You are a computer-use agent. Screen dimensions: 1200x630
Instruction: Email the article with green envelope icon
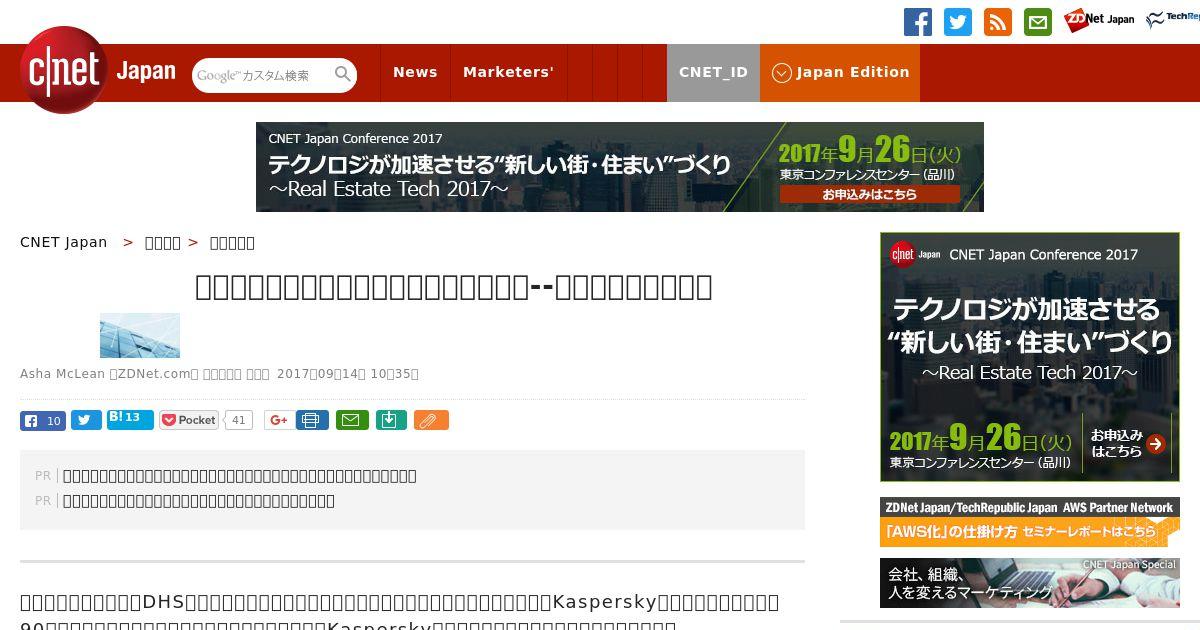[x=352, y=420]
